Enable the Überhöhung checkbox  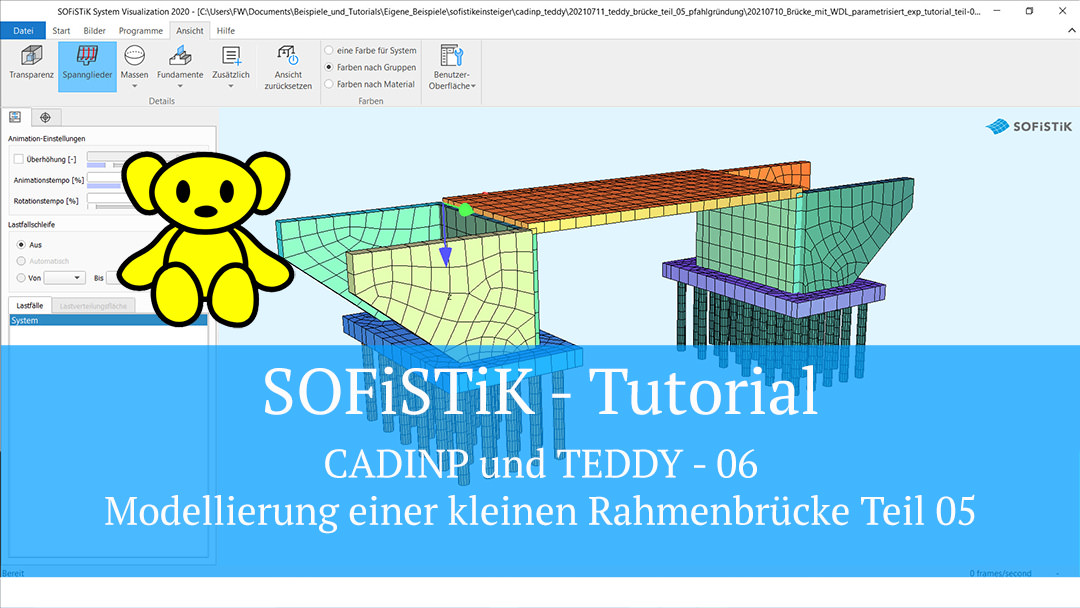(x=17, y=158)
